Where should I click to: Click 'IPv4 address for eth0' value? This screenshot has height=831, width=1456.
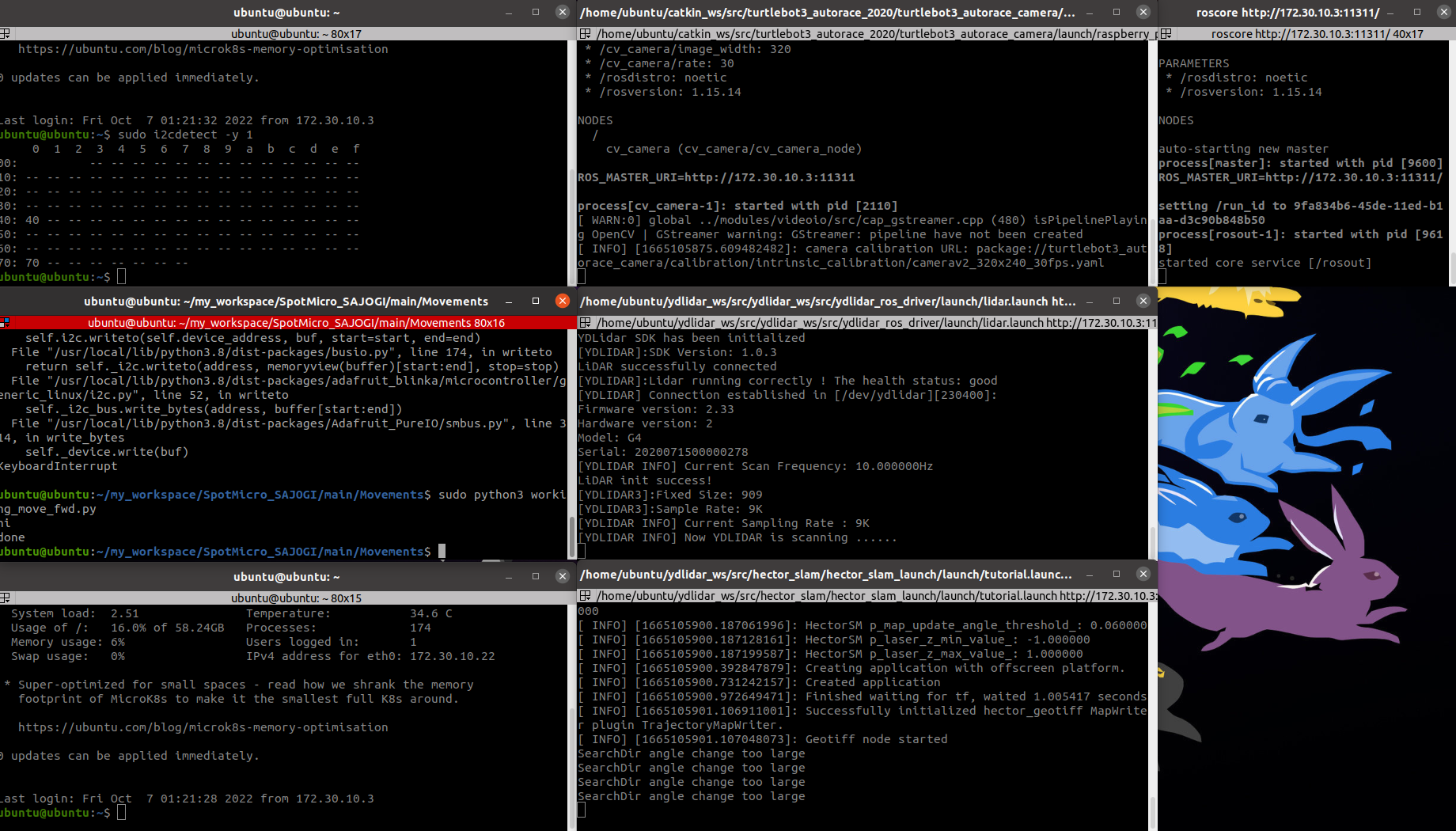click(x=453, y=656)
